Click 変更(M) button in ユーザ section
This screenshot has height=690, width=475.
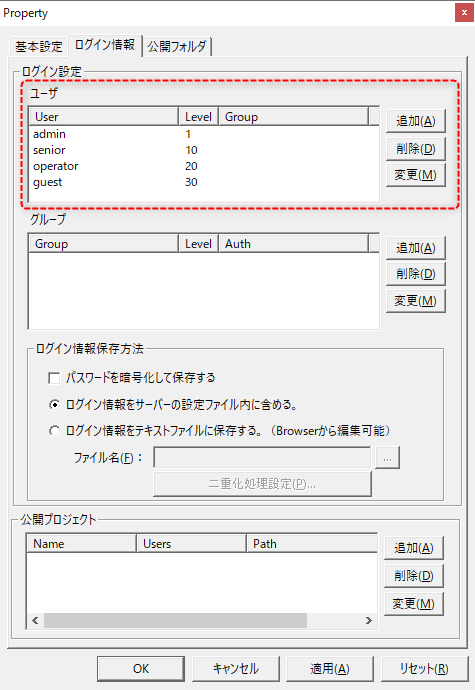416,175
